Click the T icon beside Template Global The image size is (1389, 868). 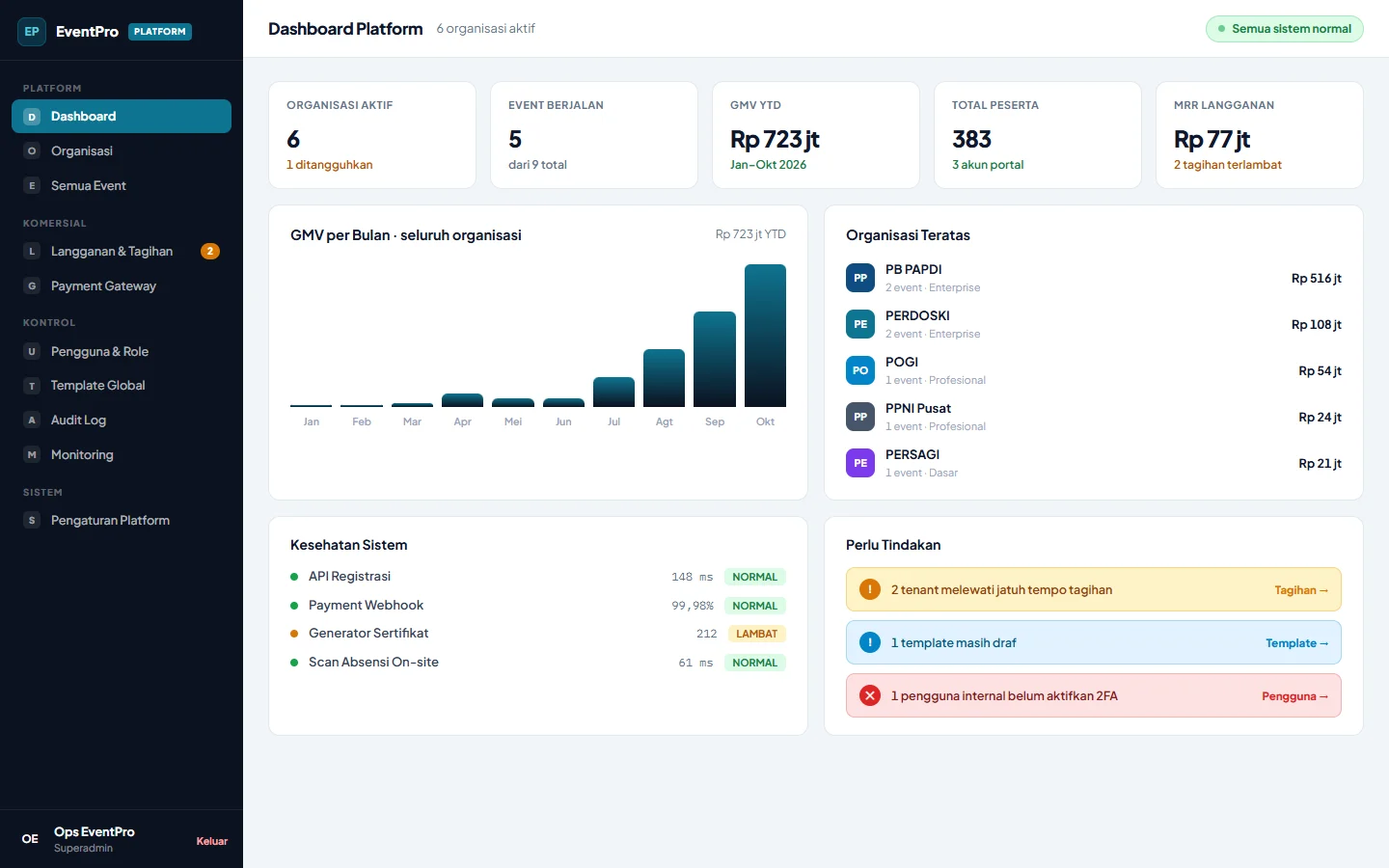click(x=32, y=386)
